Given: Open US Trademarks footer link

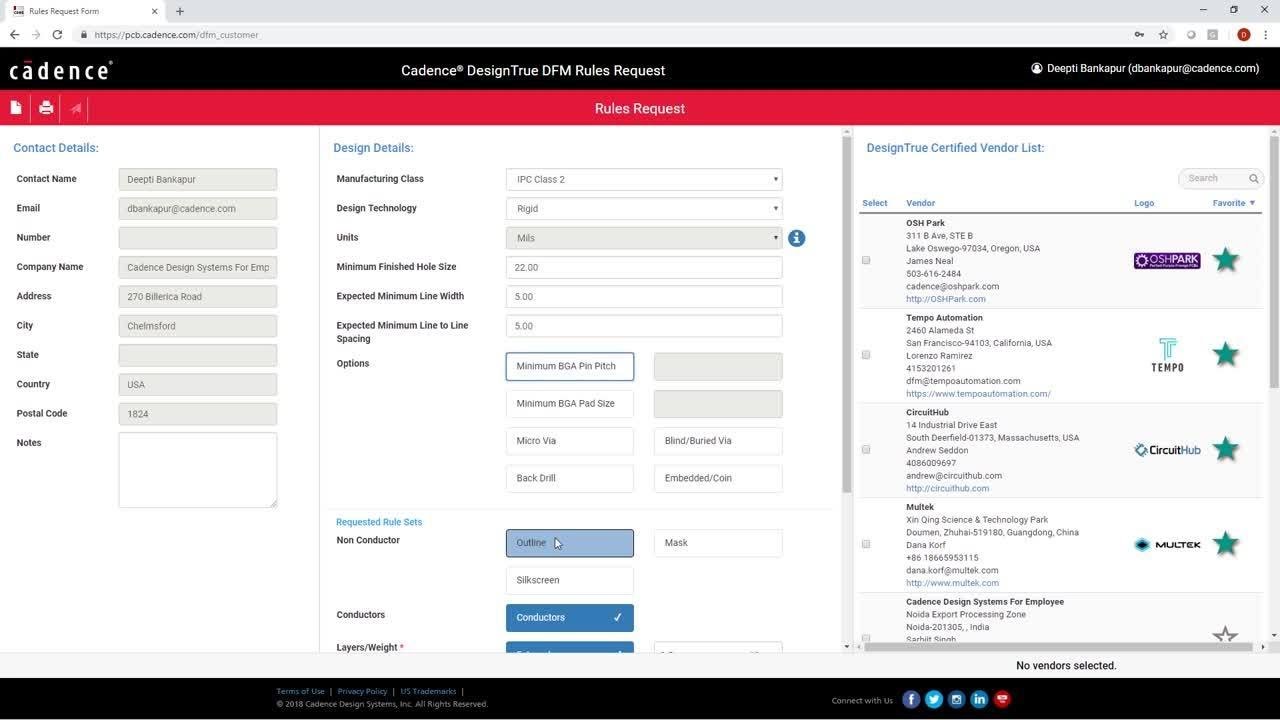Looking at the screenshot, I should pyautogui.click(x=428, y=691).
